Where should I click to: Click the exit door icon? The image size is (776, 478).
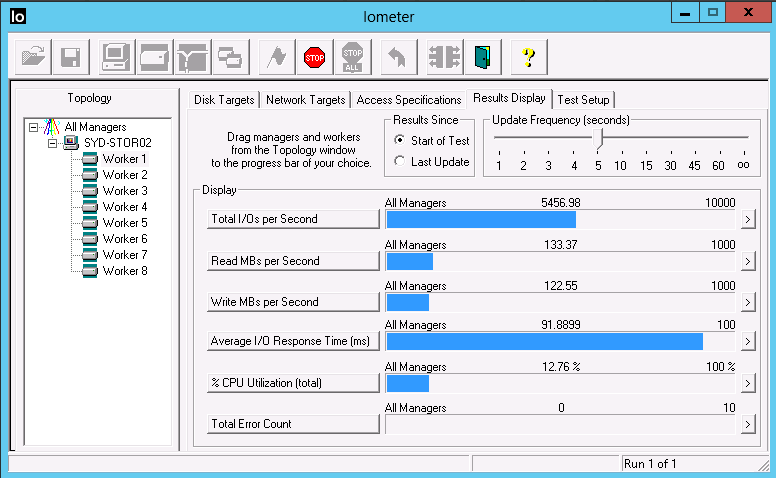click(483, 57)
